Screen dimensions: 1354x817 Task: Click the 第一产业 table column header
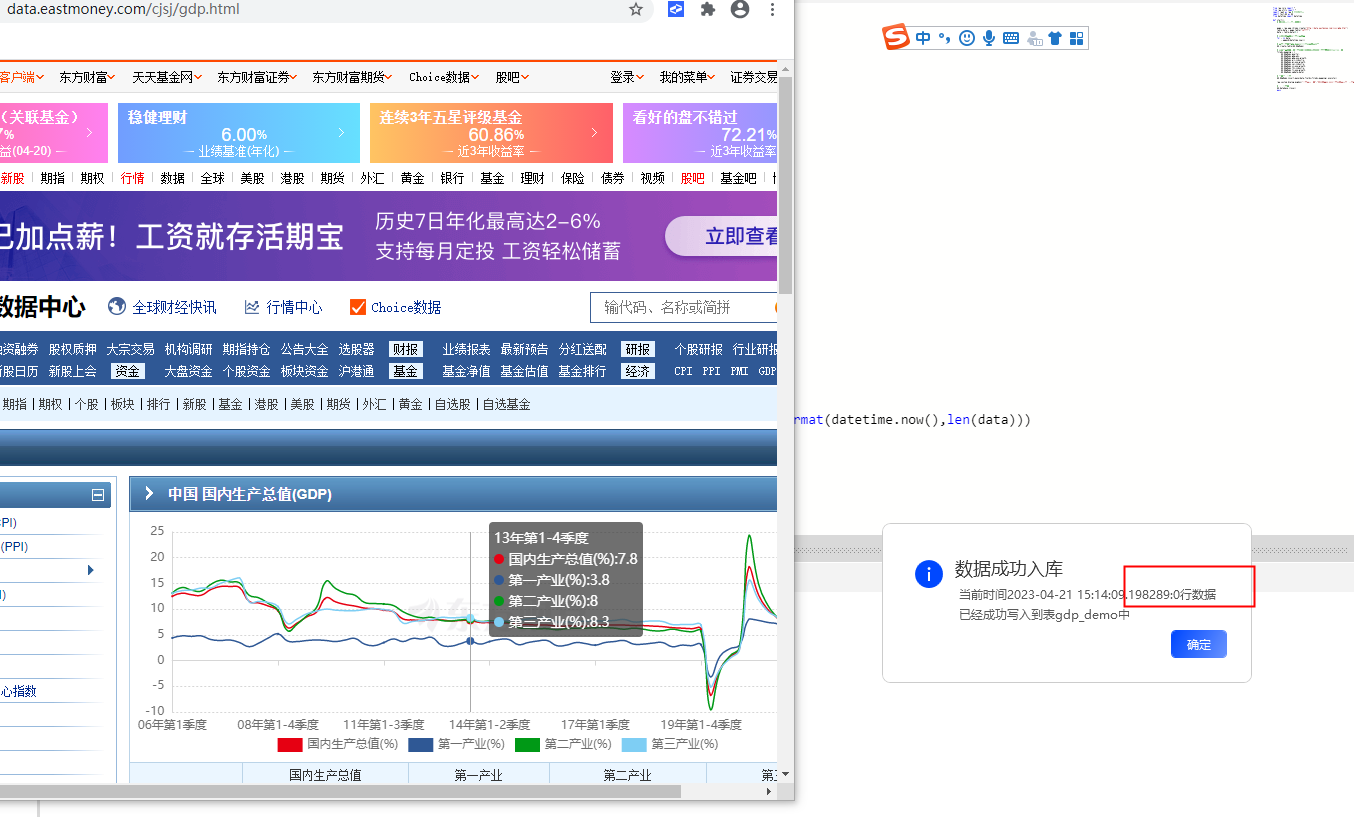(478, 774)
